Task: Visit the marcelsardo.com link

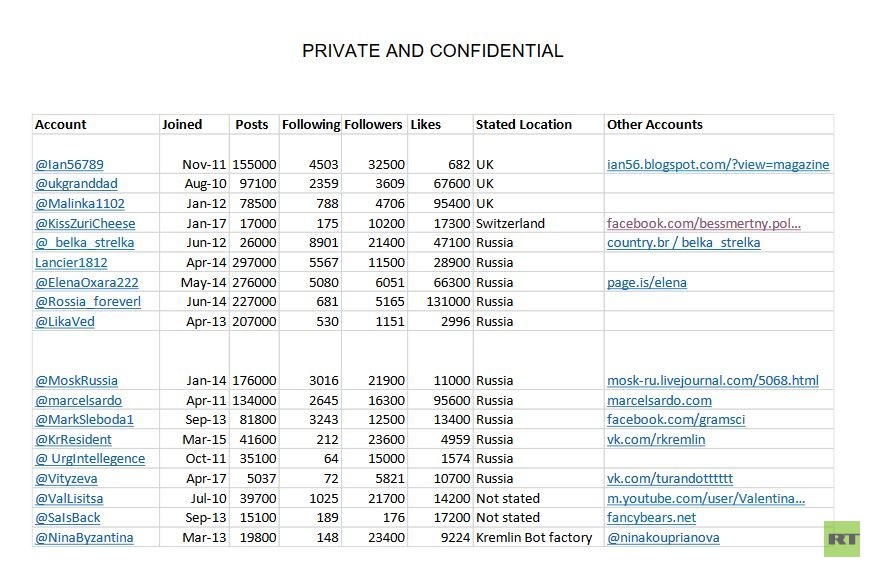Action: point(659,400)
